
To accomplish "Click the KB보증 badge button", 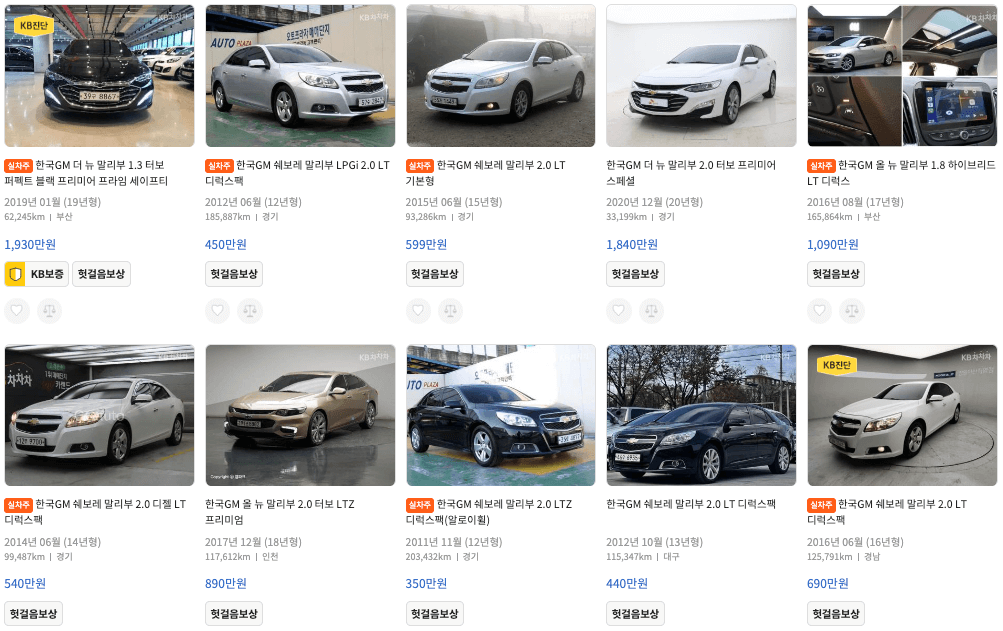I will coord(36,274).
